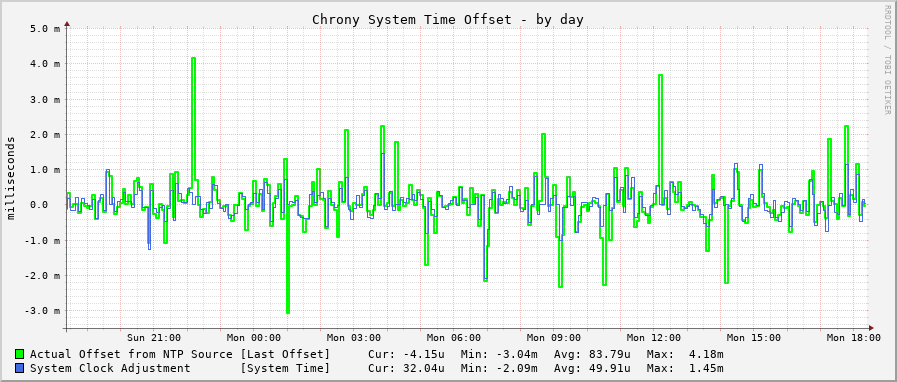Click the "Avg: 83.79u" value
The height and width of the screenshot is (382, 897).
tap(592, 354)
